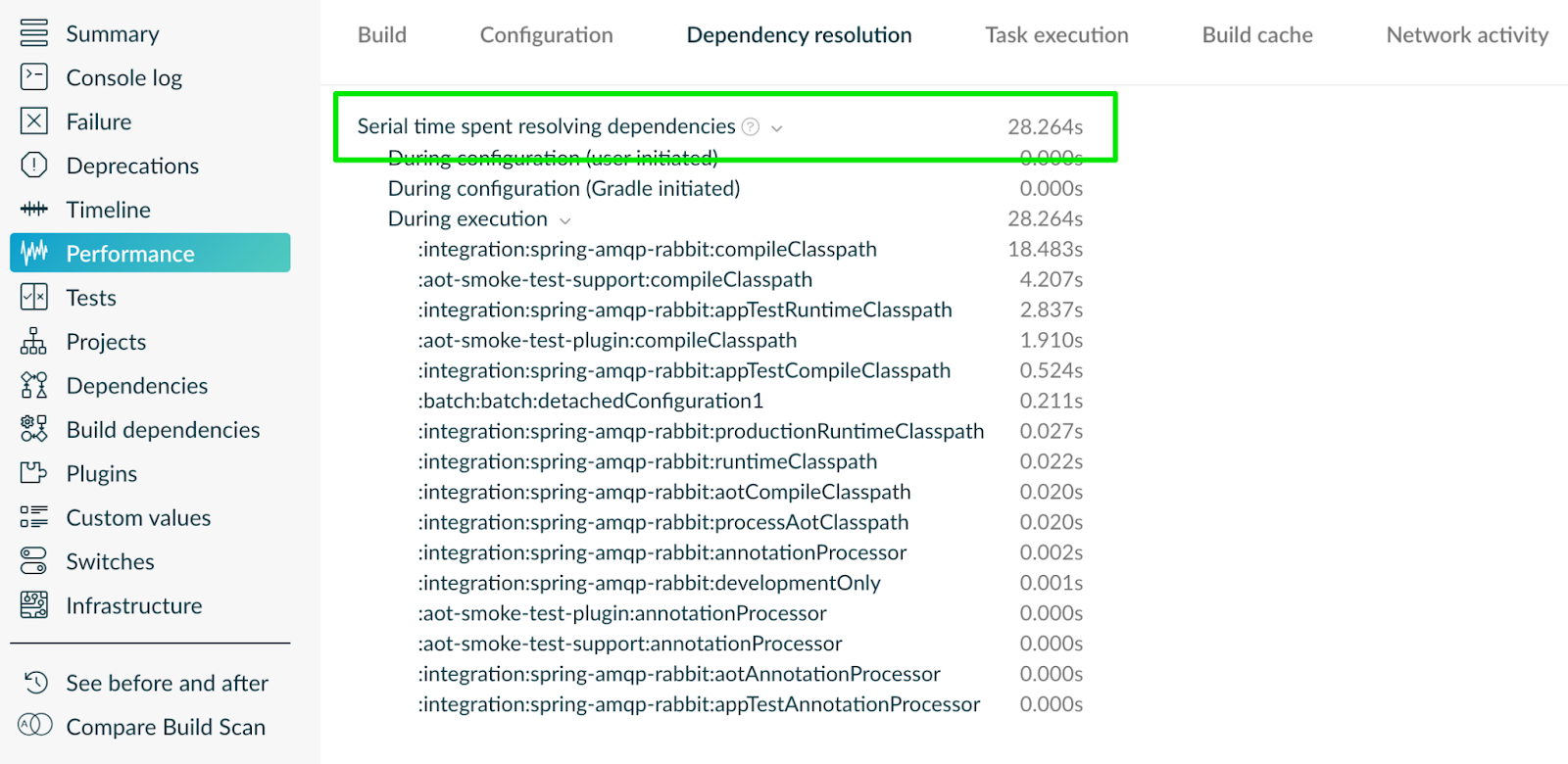Click the See before and after link

167,683
